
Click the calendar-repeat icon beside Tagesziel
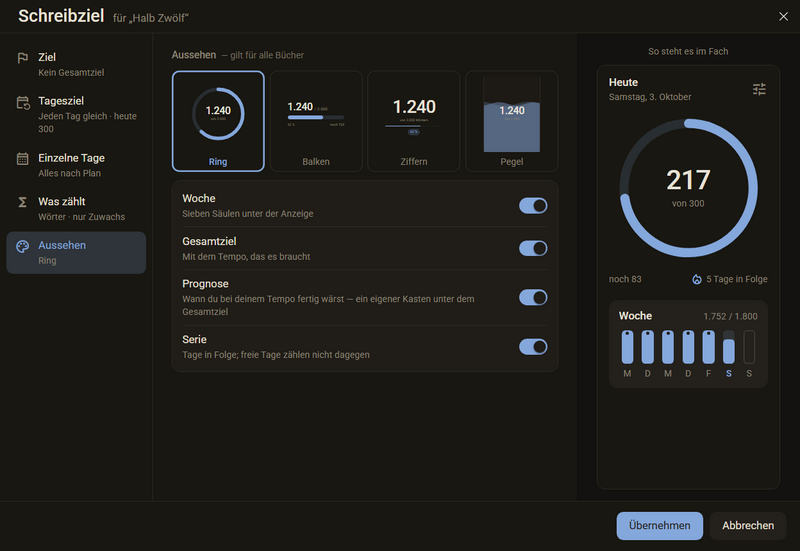point(23,103)
